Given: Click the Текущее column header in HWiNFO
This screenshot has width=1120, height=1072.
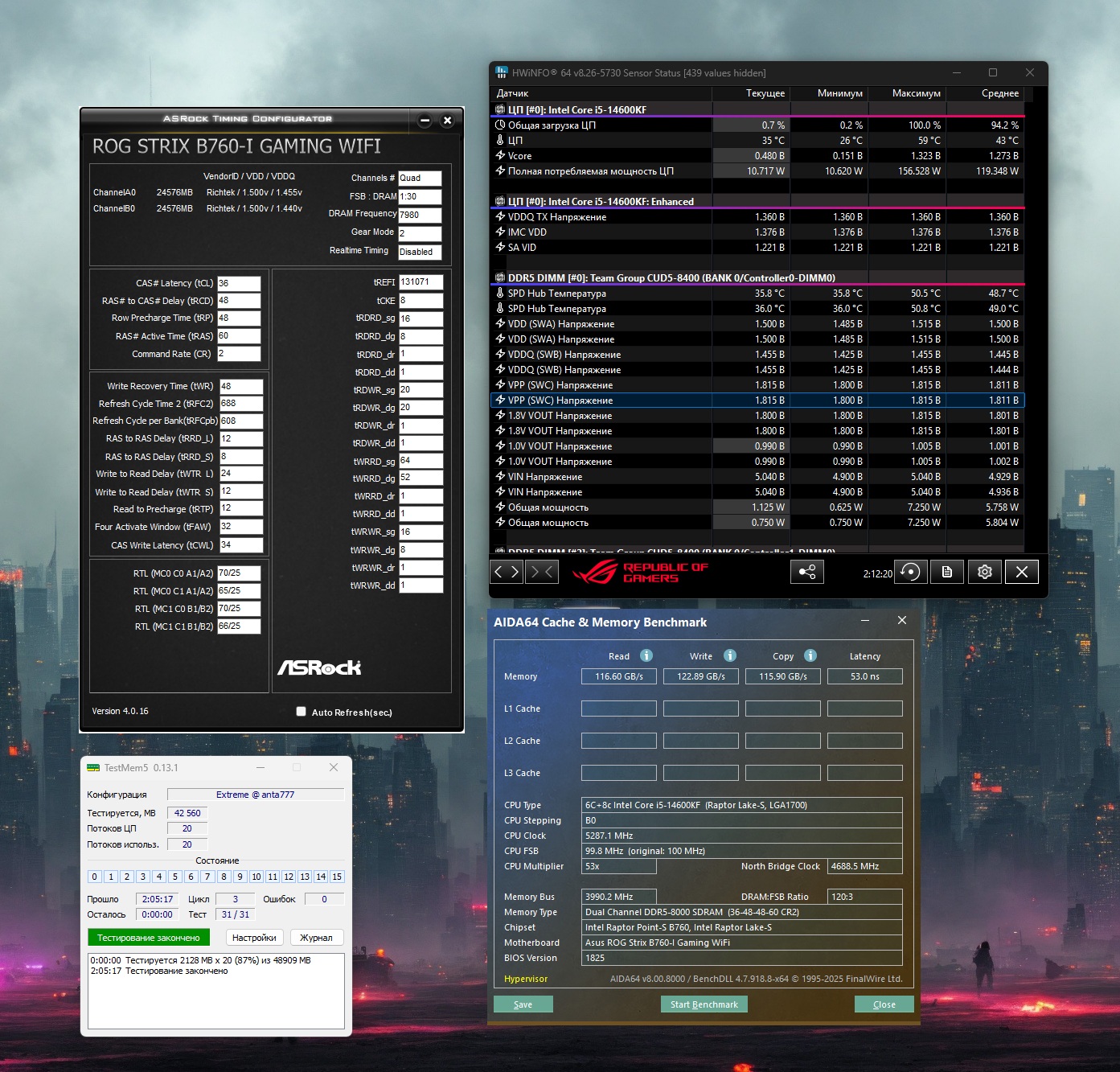Looking at the screenshot, I should [x=751, y=93].
